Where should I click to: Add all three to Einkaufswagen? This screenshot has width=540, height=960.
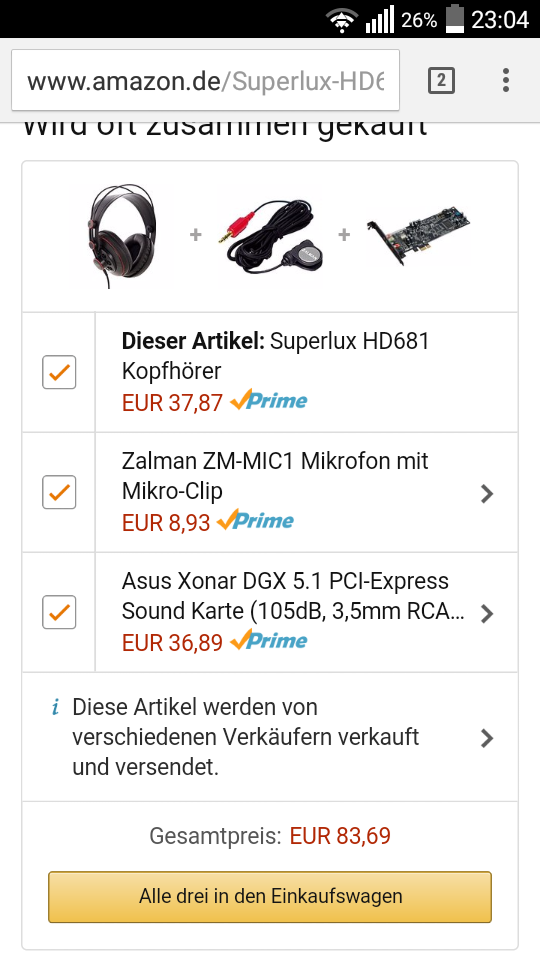(x=270, y=897)
